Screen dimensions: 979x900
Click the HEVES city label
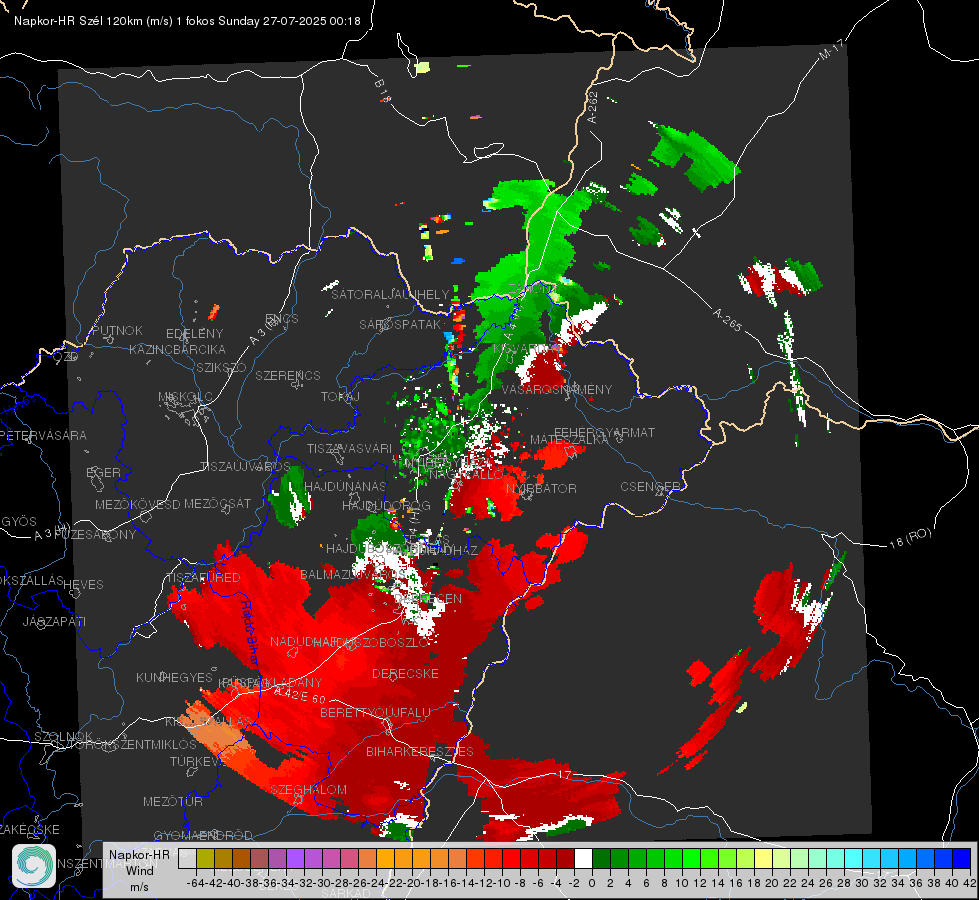coord(83,584)
